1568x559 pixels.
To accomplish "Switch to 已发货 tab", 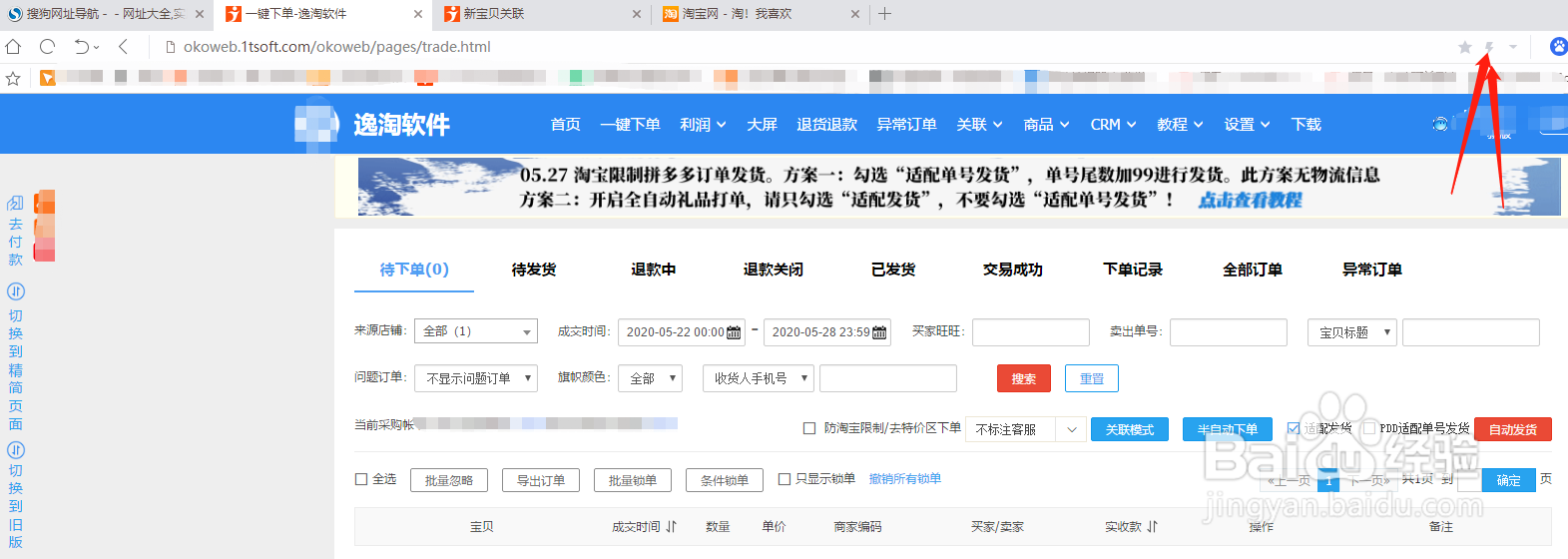I will click(893, 270).
